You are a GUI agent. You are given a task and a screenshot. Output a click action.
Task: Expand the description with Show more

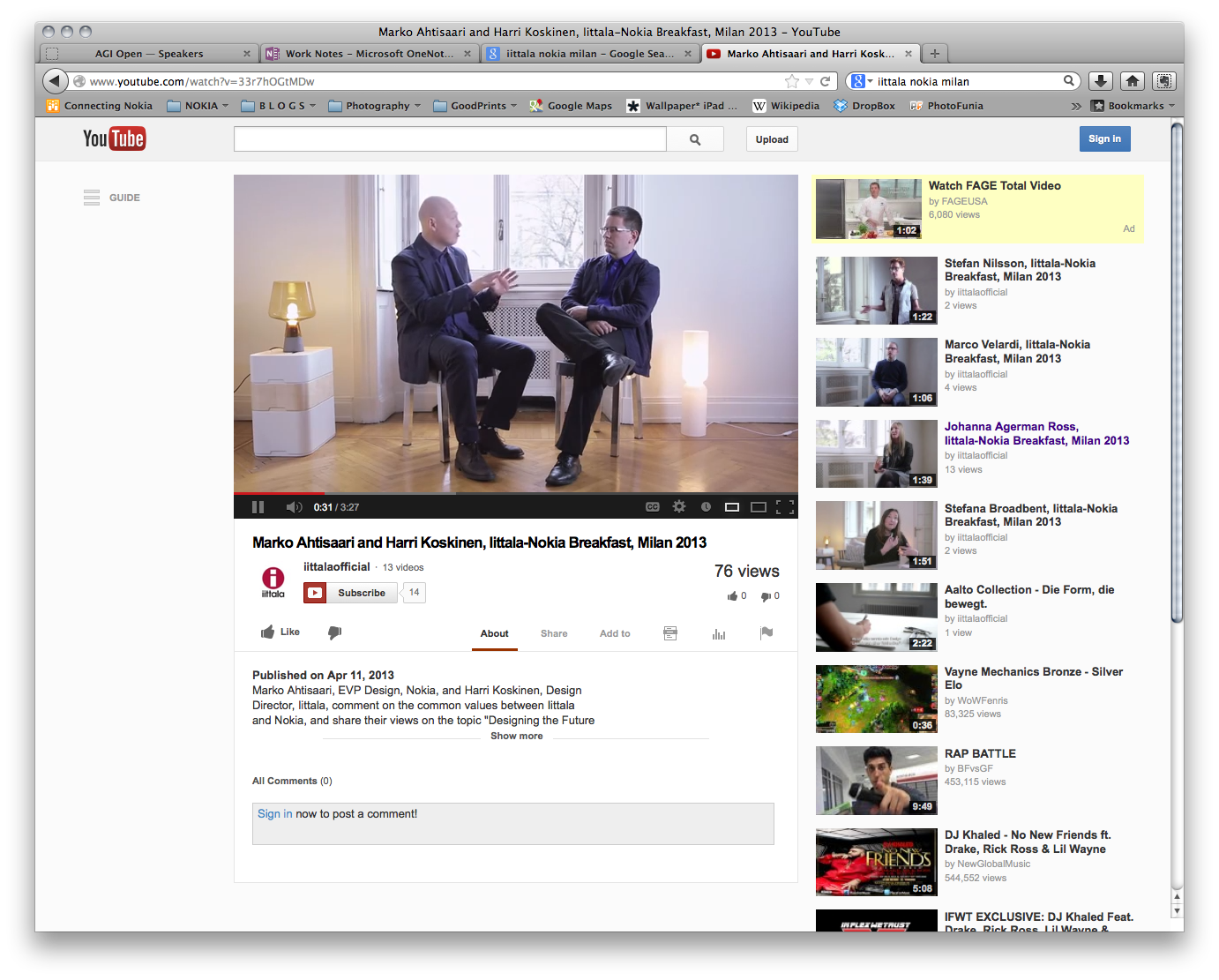coord(516,736)
